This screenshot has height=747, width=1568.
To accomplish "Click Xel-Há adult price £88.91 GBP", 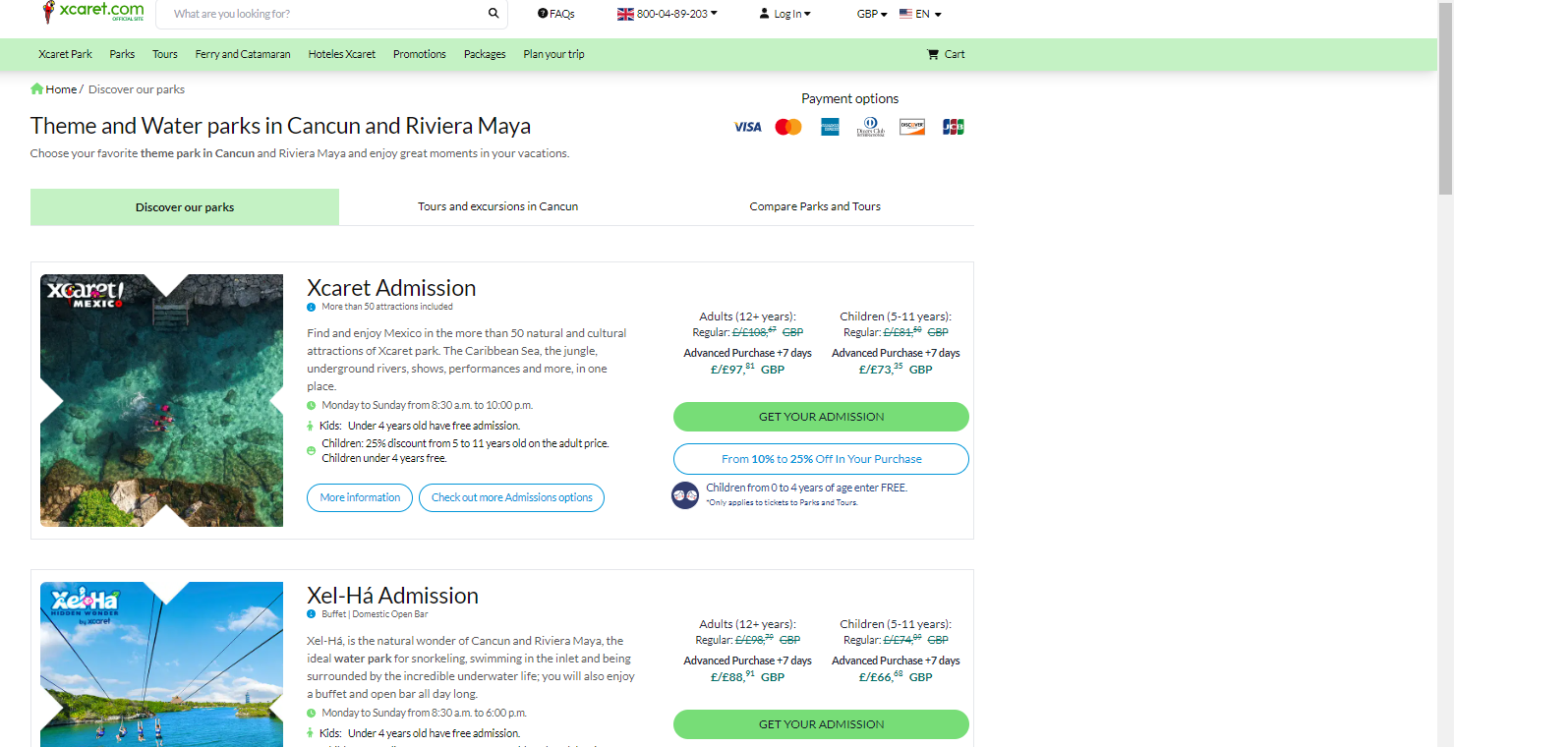I will click(747, 676).
